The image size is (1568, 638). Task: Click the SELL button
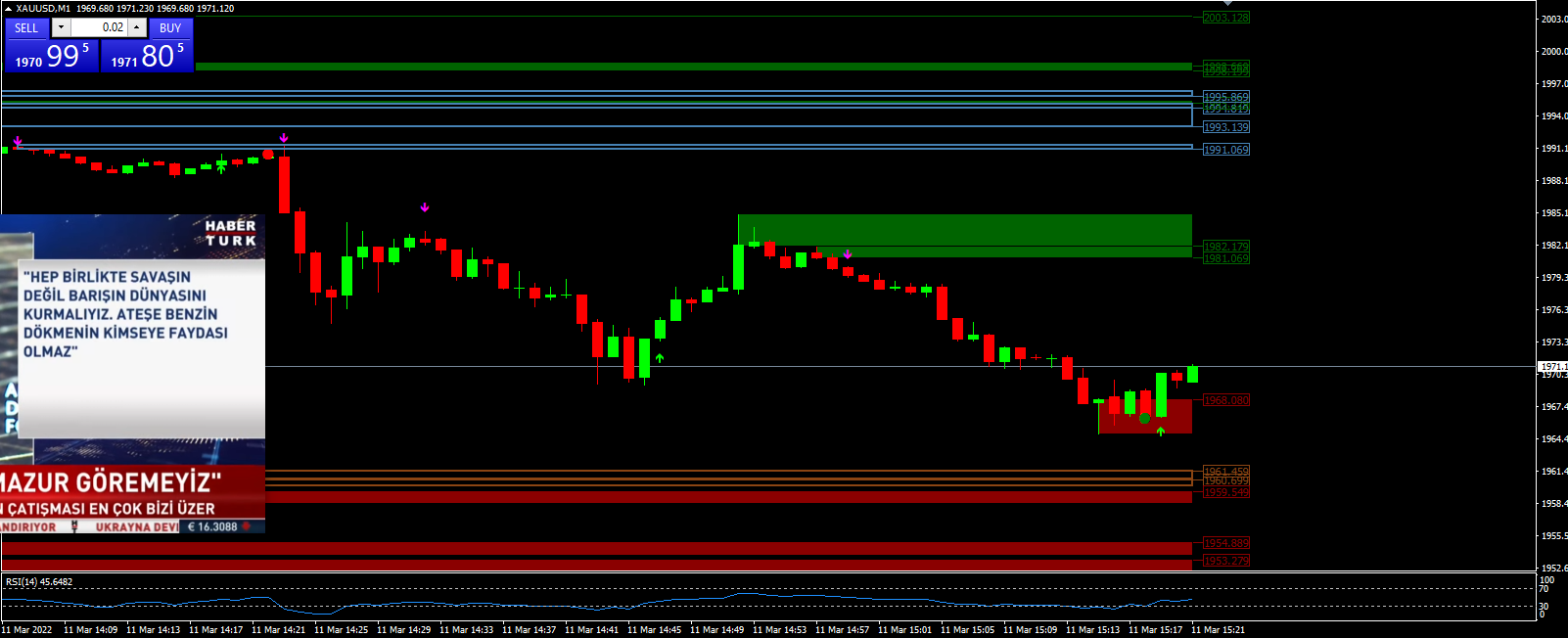coord(26,27)
